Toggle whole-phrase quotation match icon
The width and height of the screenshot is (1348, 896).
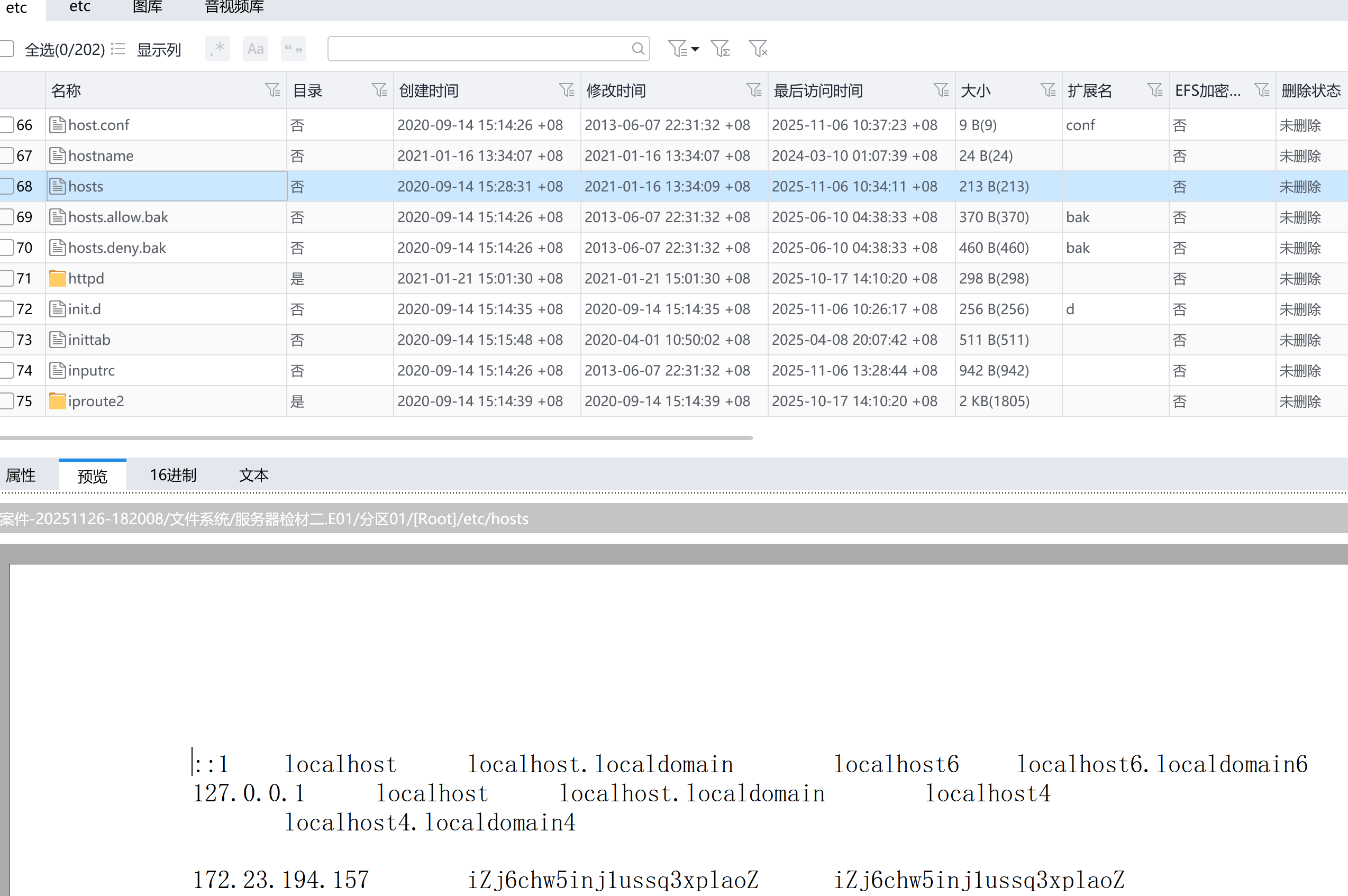293,49
